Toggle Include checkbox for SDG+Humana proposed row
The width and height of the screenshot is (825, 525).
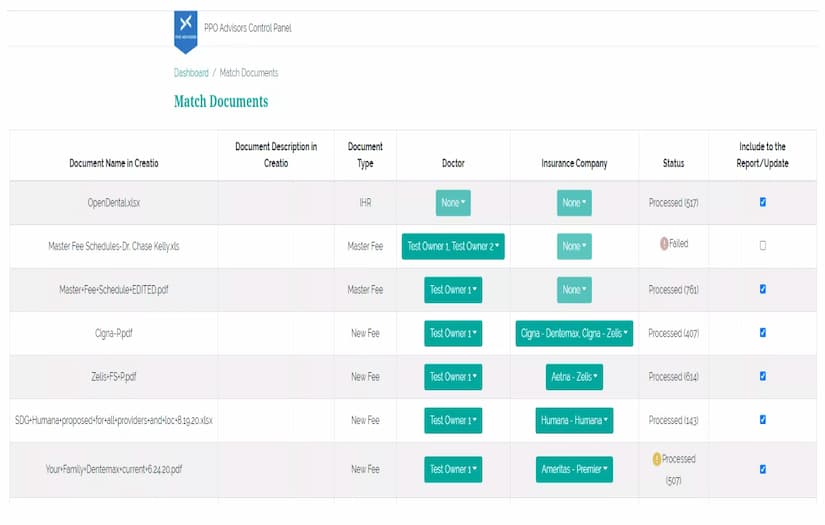click(x=763, y=419)
